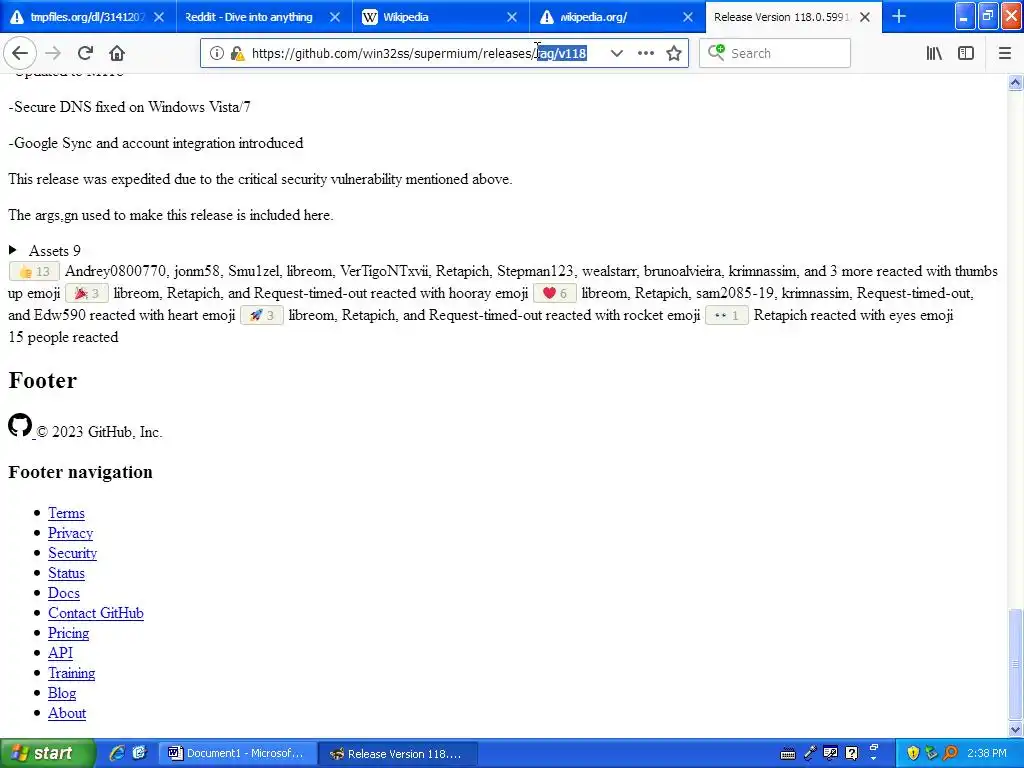Open the Pricing footer link
The image size is (1024, 768).
click(69, 633)
